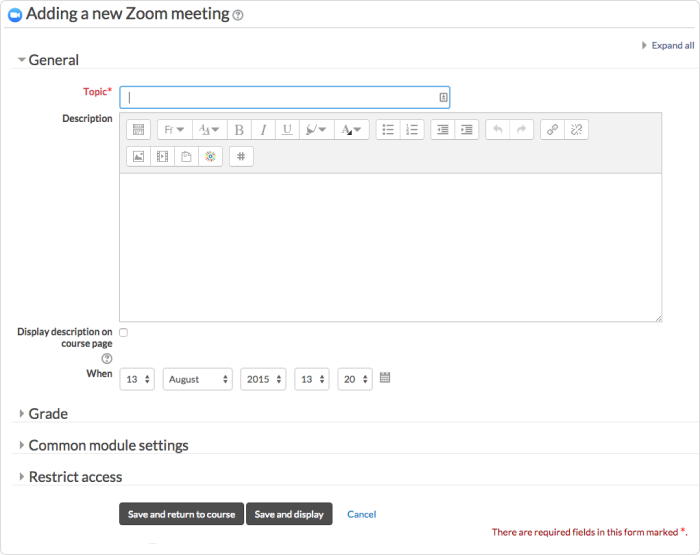The height and width of the screenshot is (555, 700).
Task: Open the highlight color picker
Action: 317,129
